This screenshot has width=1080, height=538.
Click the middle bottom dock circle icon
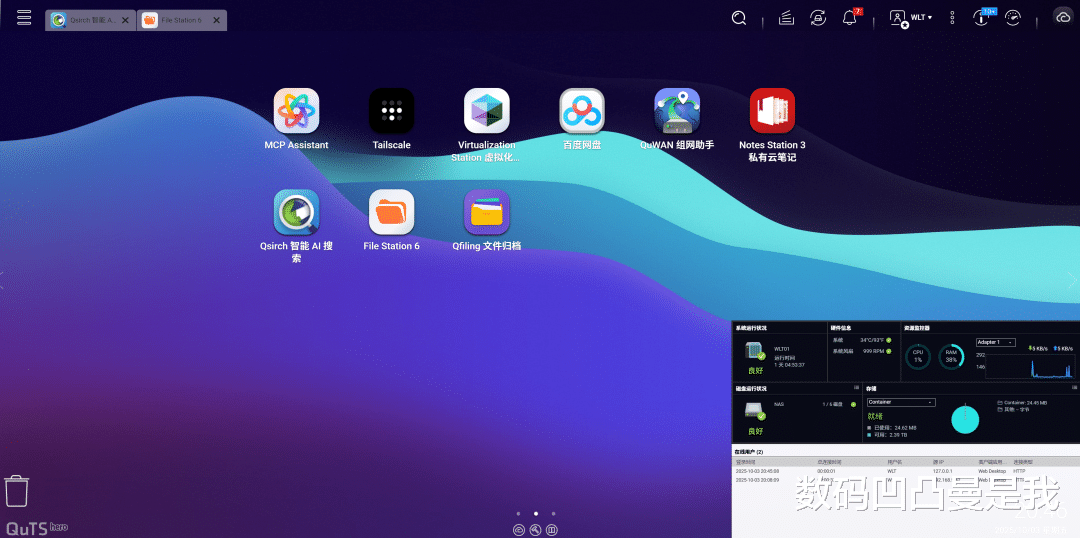535,530
